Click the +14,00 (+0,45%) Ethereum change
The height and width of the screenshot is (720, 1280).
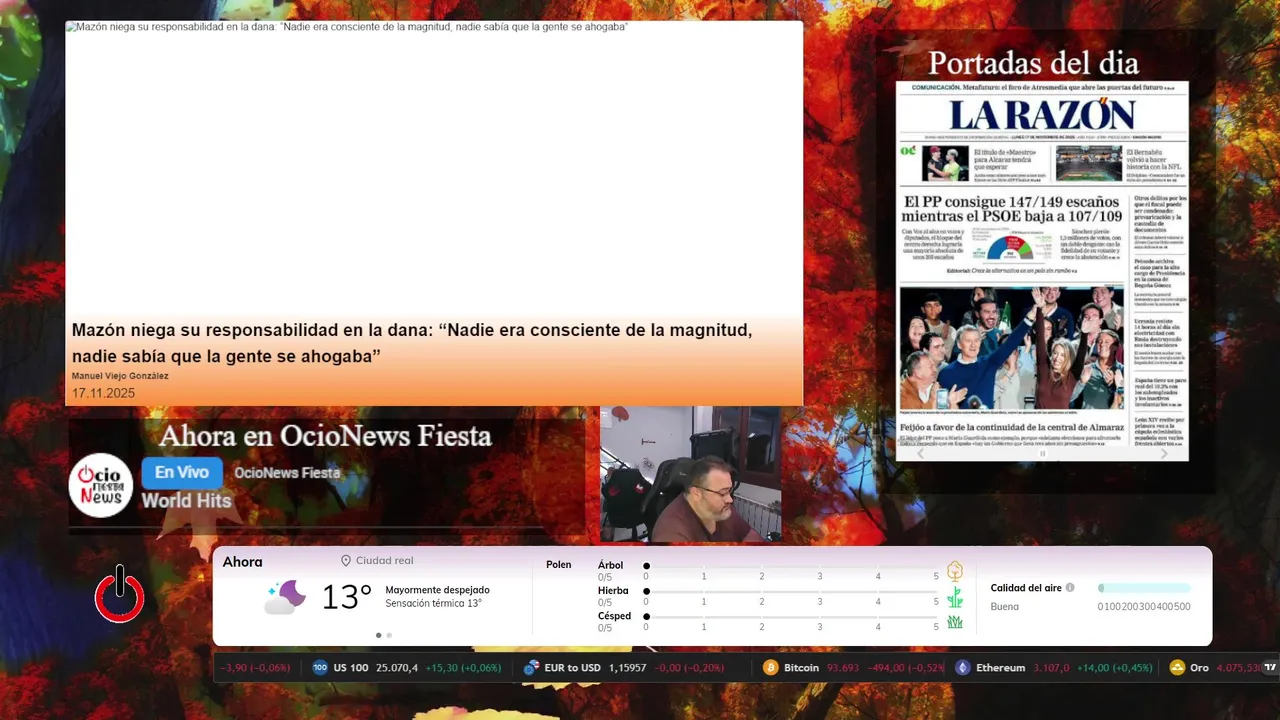[x=1114, y=668]
